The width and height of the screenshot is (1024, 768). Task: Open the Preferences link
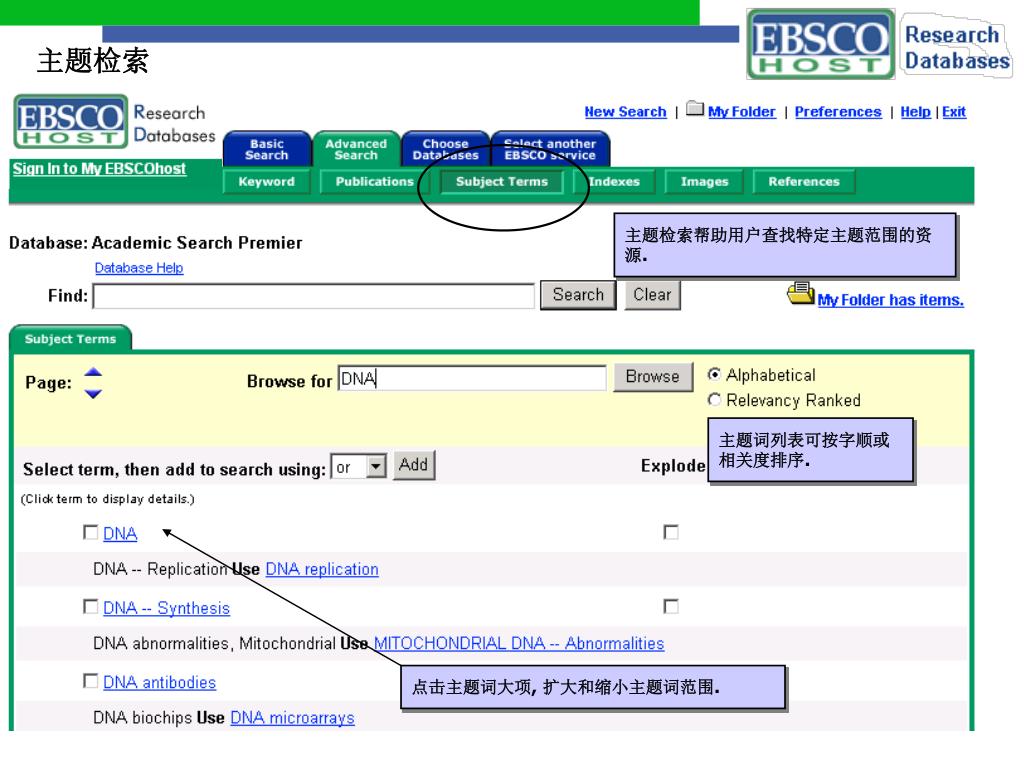coord(838,112)
